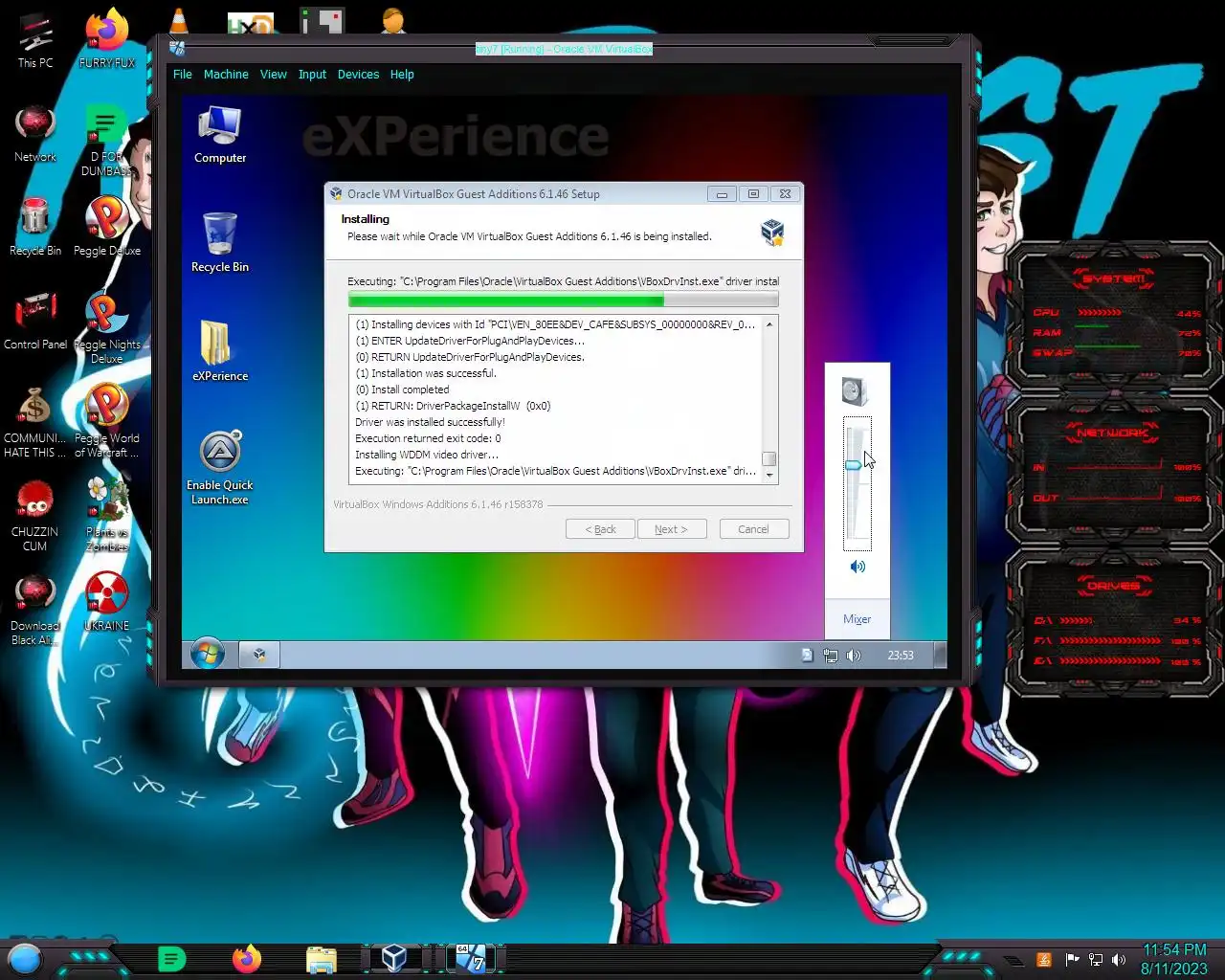This screenshot has height=980, width=1225.
Task: Click the Next > button in setup
Action: coord(671,529)
